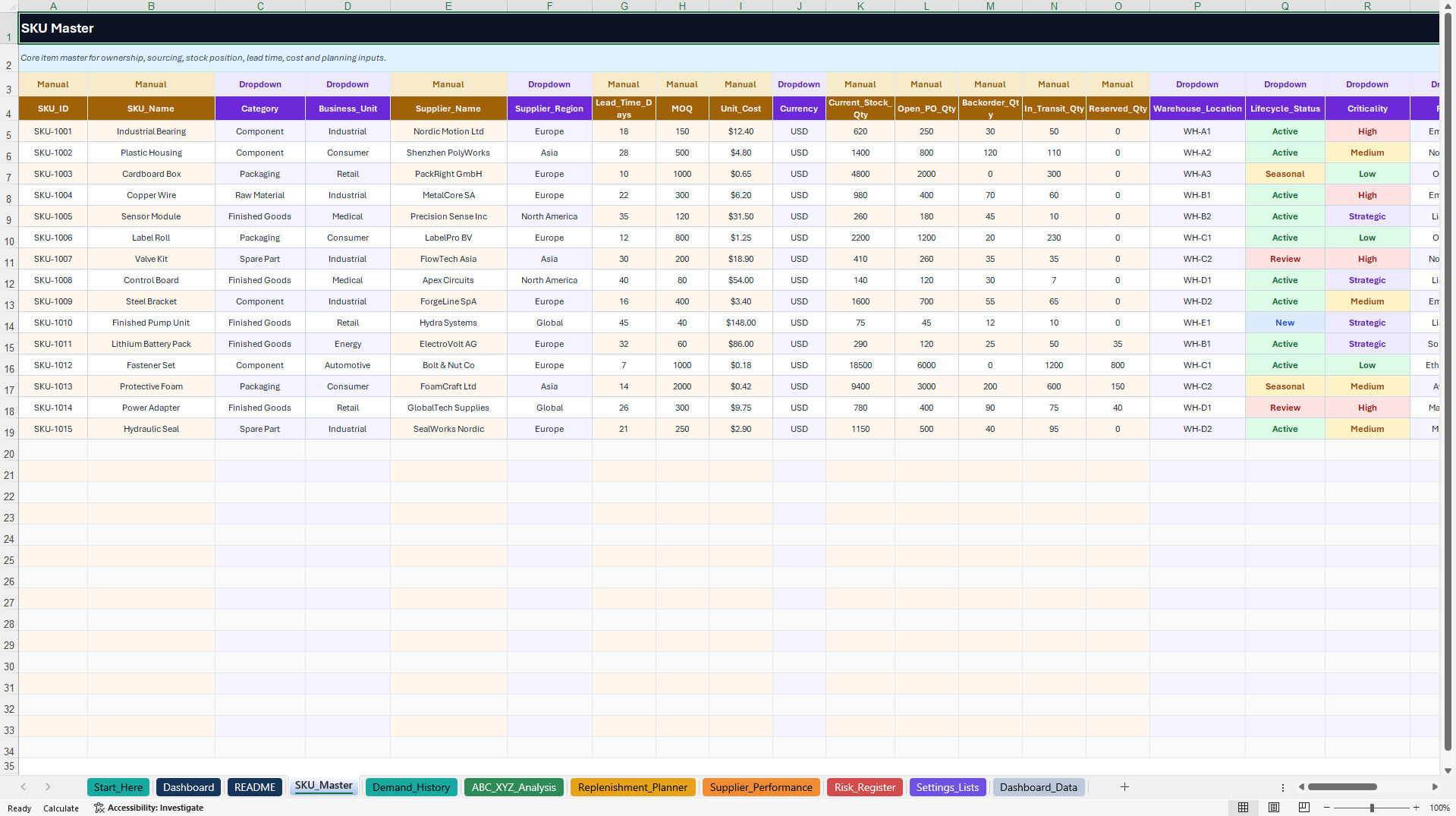Image resolution: width=1456 pixels, height=816 pixels.
Task: Click horizontal scrollbar left arrow
Action: click(x=1301, y=787)
